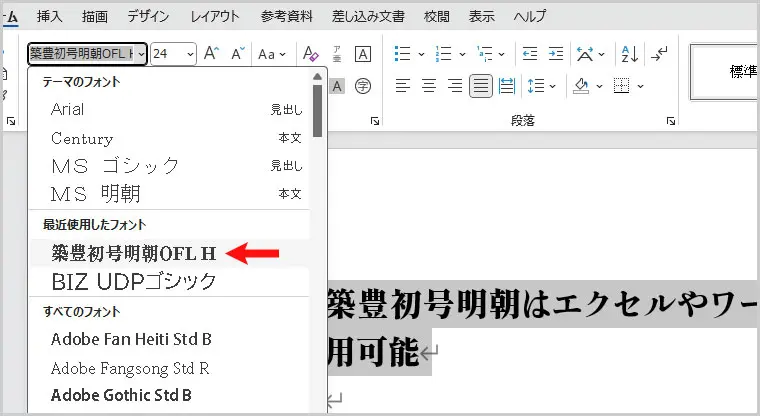Click font list scrollbar up arrow

click(317, 77)
